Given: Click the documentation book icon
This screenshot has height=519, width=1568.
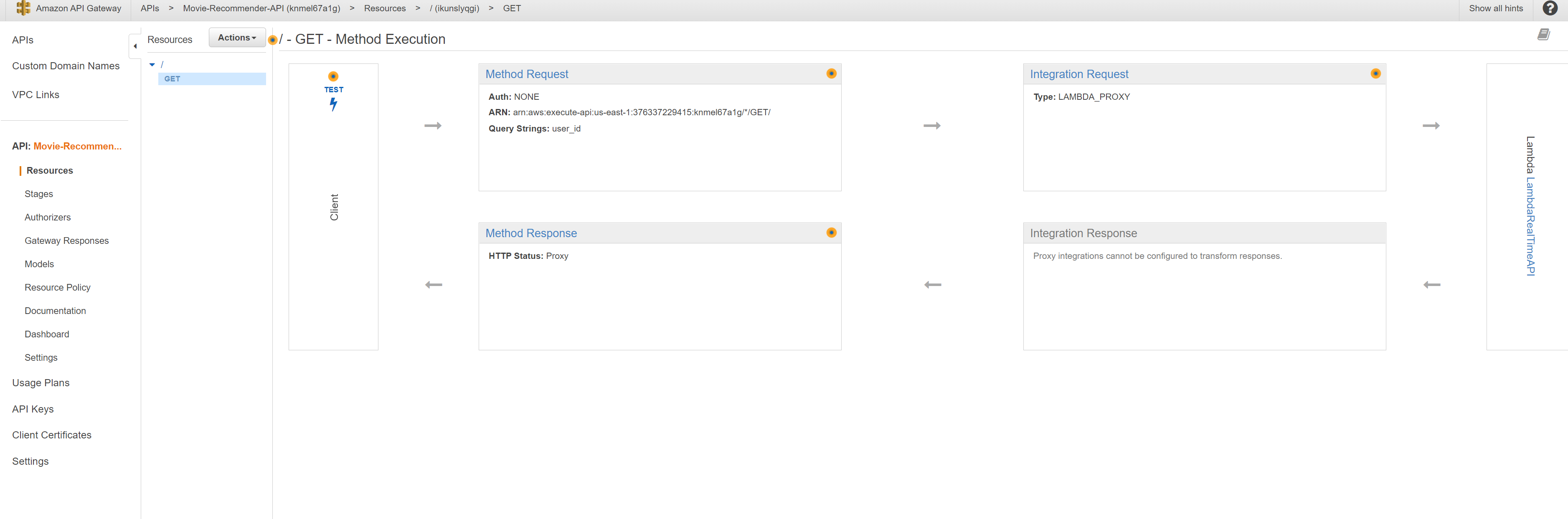Looking at the screenshot, I should [1543, 35].
